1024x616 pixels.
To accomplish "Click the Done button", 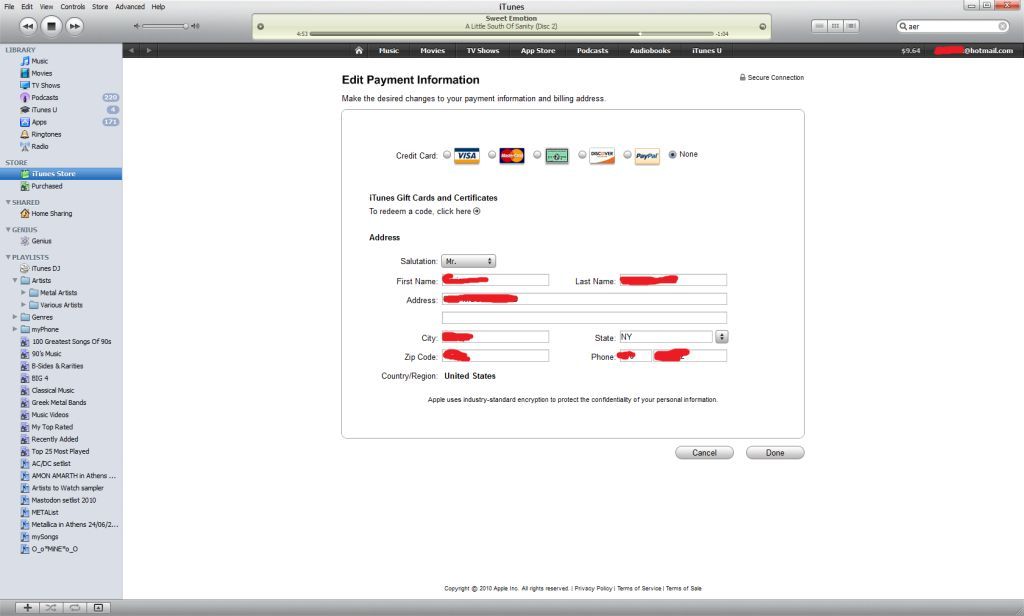I will coord(775,453).
